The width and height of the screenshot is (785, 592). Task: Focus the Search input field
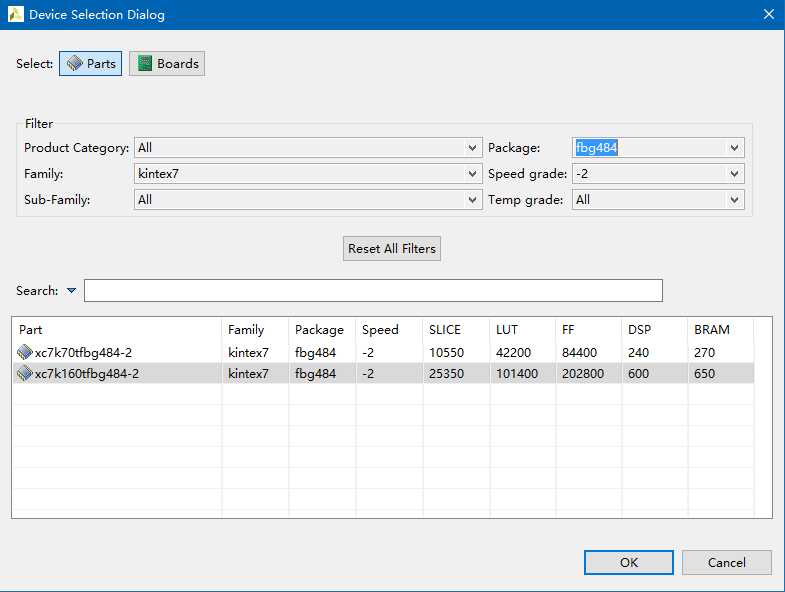[373, 290]
